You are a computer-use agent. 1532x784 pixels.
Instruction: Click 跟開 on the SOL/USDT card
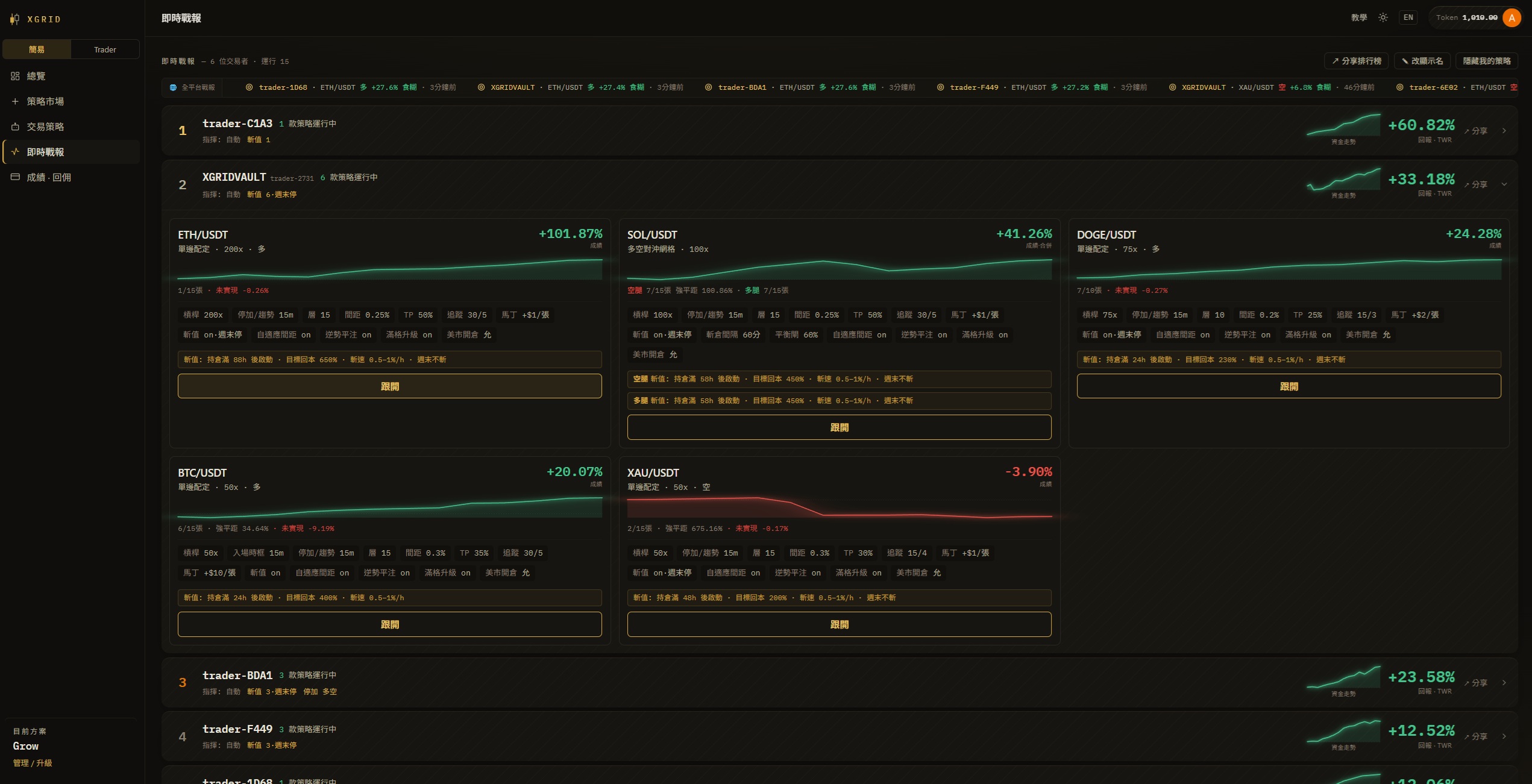tap(840, 427)
